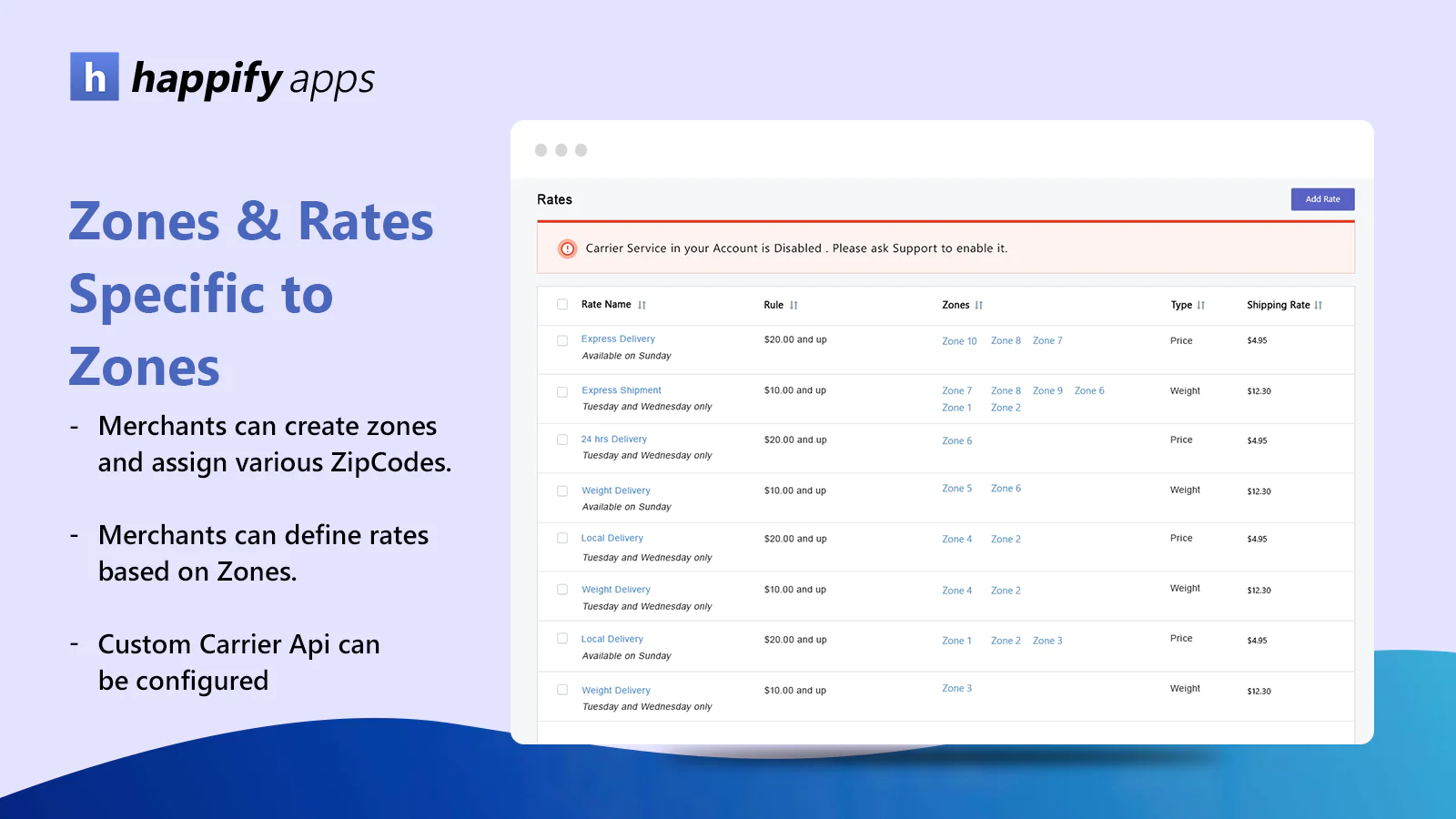Click Zone 3 in Local Delivery row
The width and height of the screenshot is (1456, 819).
tap(1047, 641)
